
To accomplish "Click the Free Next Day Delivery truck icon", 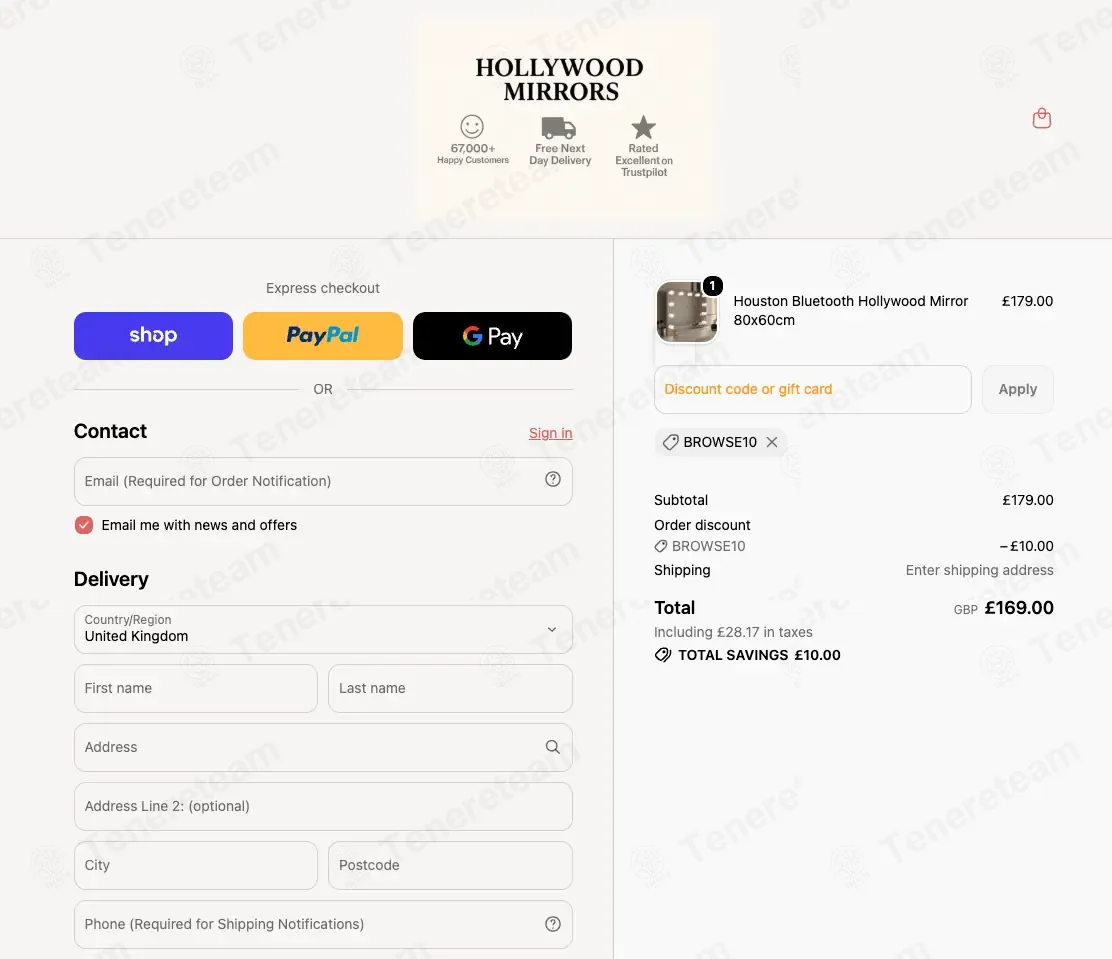I will click(559, 128).
